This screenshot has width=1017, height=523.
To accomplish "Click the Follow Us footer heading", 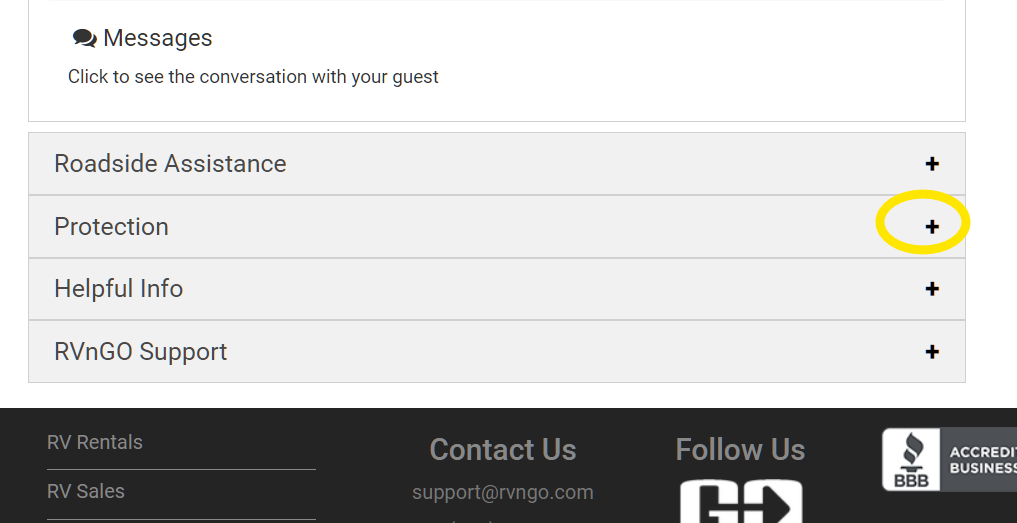I will (740, 450).
